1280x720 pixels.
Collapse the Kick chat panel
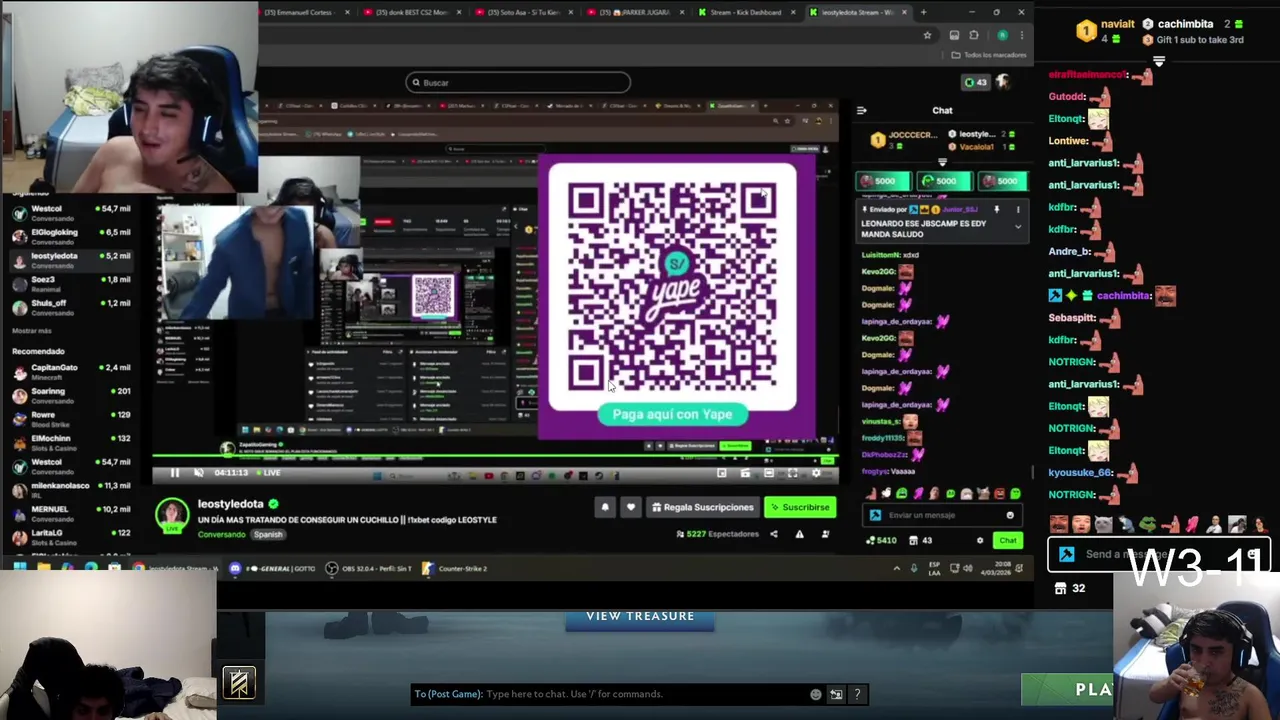tap(862, 110)
